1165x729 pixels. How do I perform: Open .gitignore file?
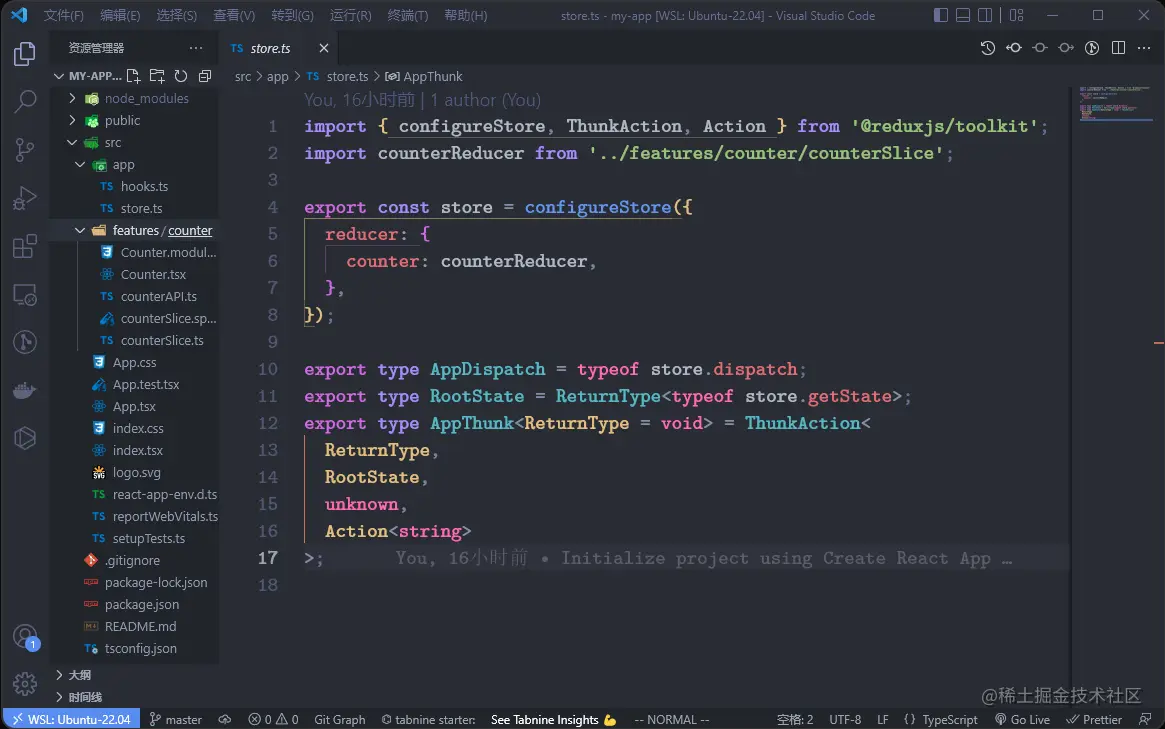(134, 560)
